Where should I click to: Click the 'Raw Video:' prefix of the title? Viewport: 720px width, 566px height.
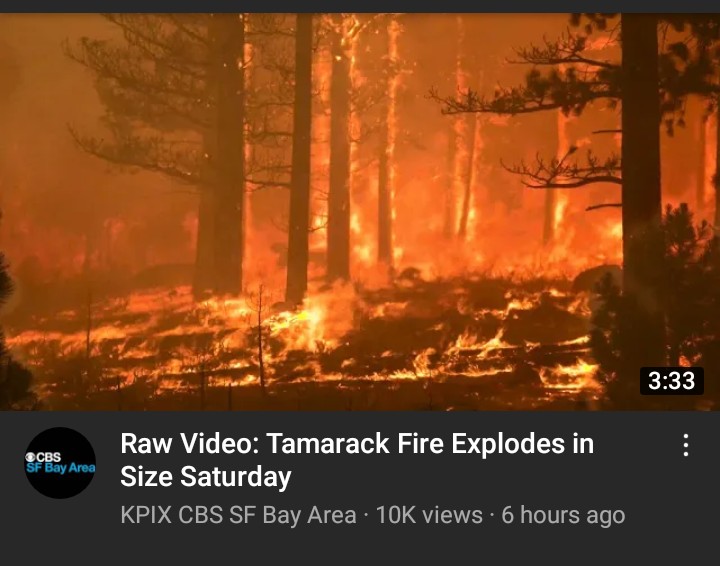(x=190, y=443)
